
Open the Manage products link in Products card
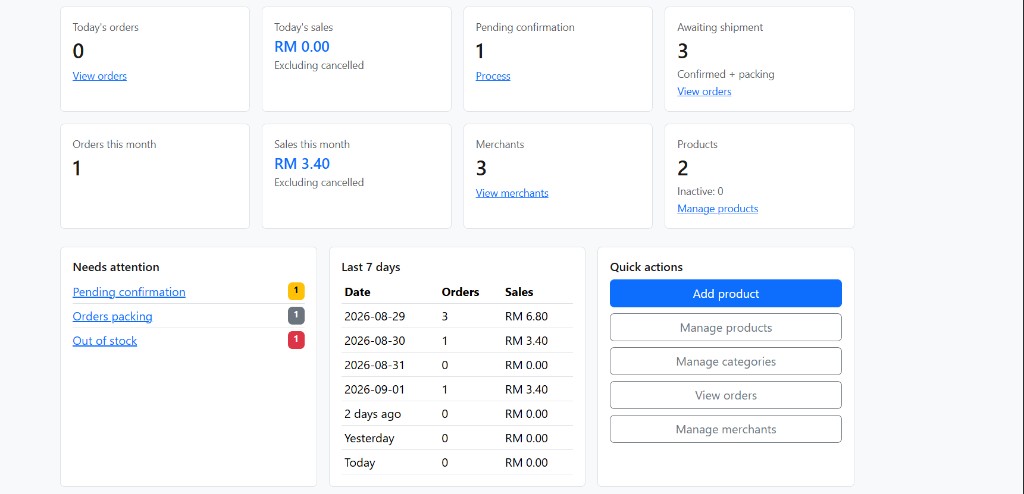(x=718, y=208)
